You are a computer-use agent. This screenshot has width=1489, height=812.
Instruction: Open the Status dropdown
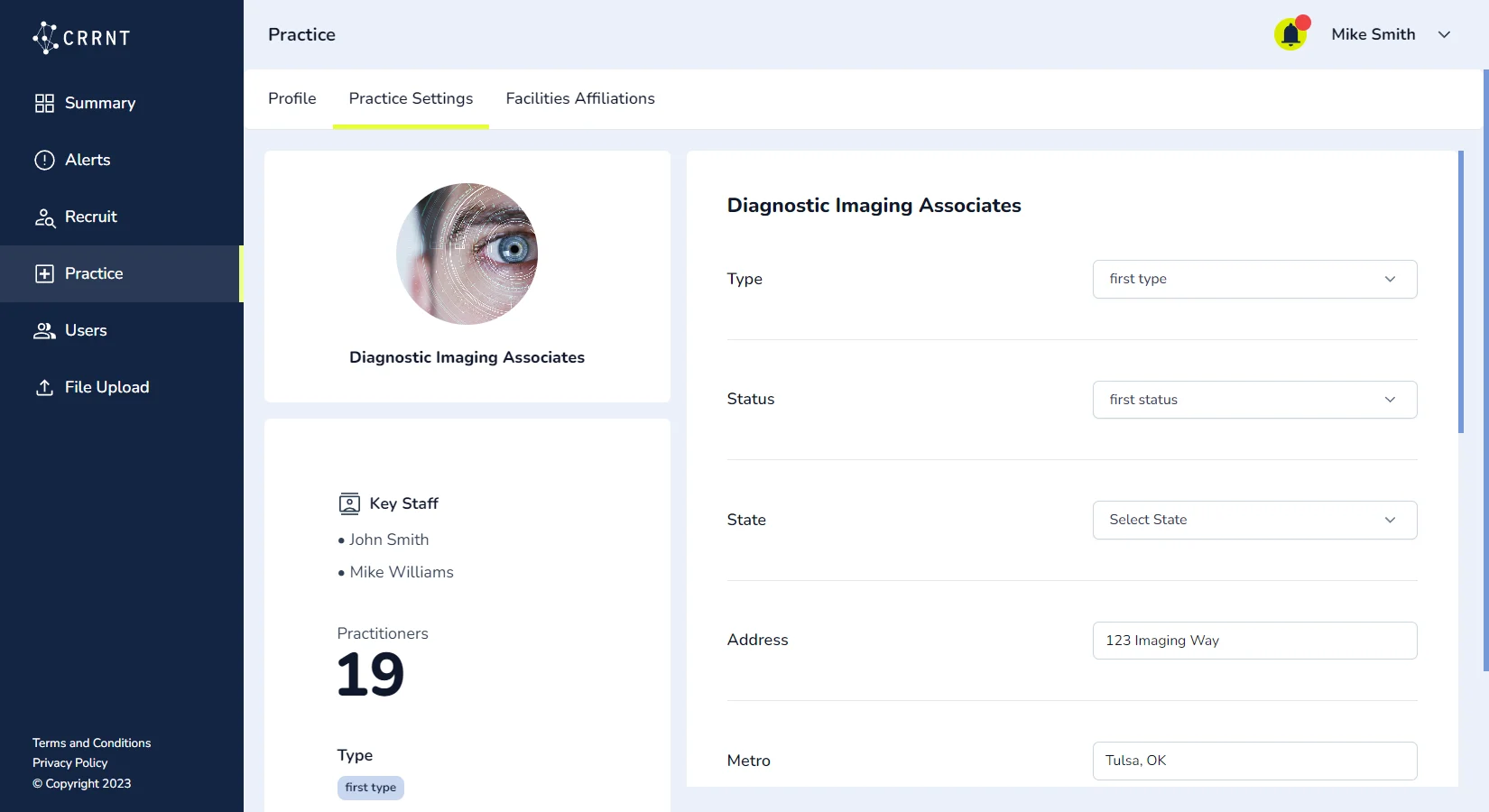click(1254, 400)
